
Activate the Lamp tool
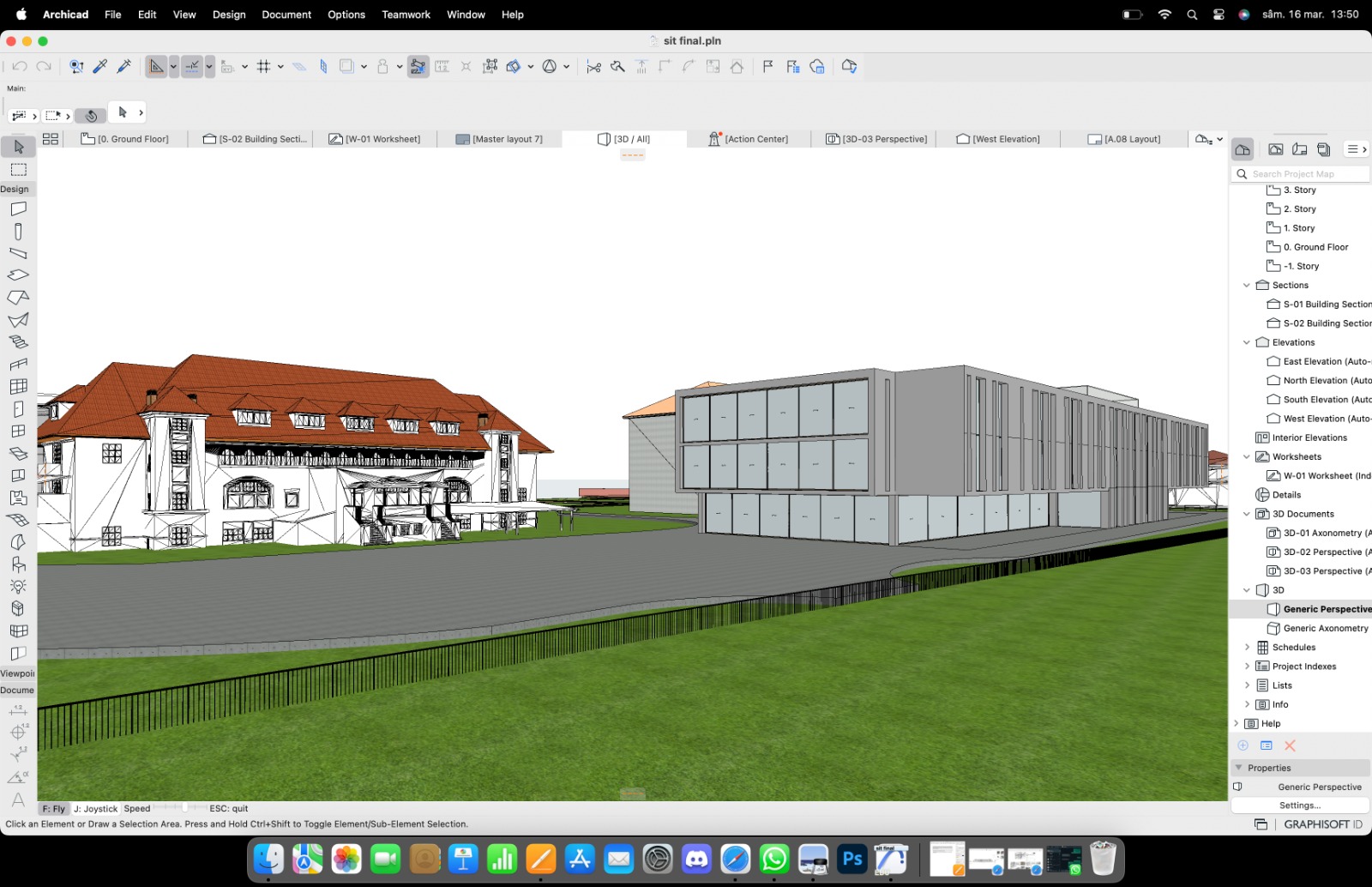point(18,587)
